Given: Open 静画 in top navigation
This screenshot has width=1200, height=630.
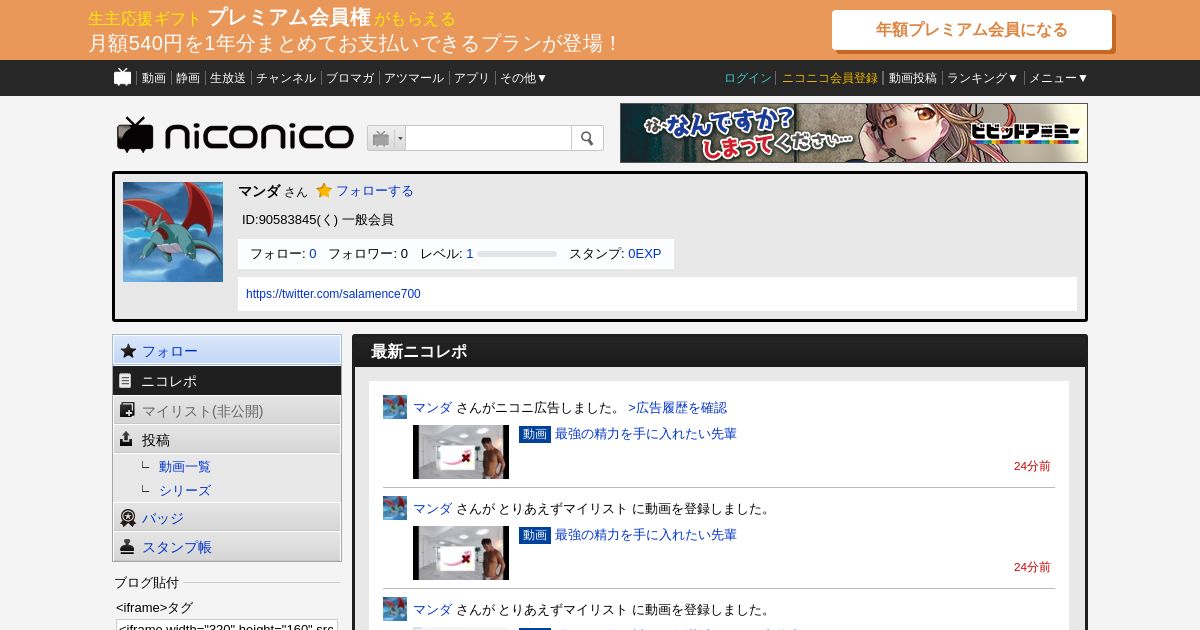Looking at the screenshot, I should (188, 78).
